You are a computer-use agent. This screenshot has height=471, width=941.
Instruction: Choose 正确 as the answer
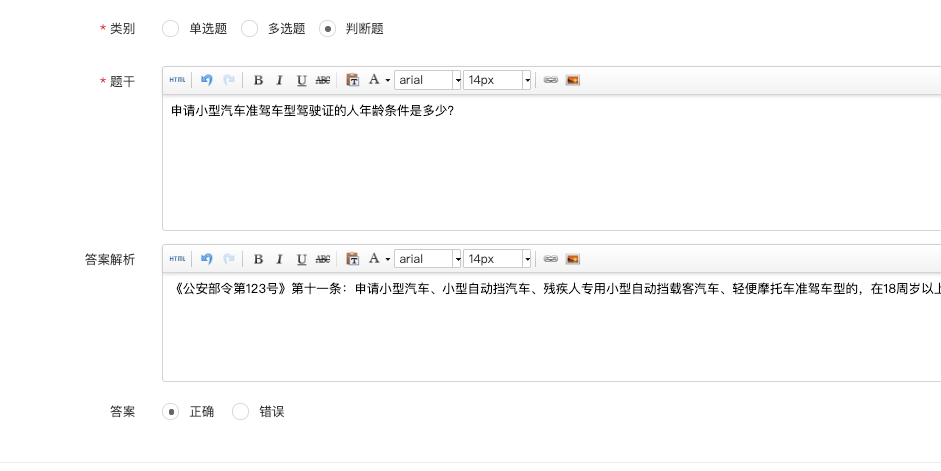170,412
